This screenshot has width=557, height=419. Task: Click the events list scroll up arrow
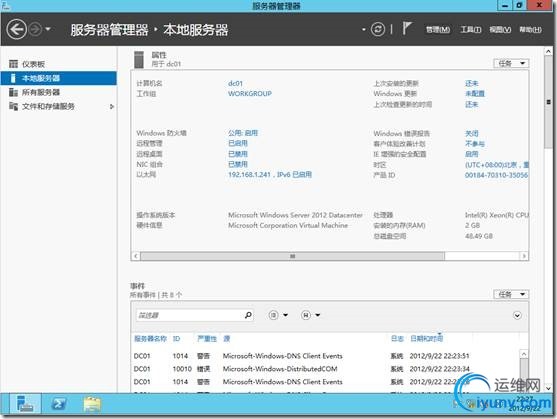524,354
